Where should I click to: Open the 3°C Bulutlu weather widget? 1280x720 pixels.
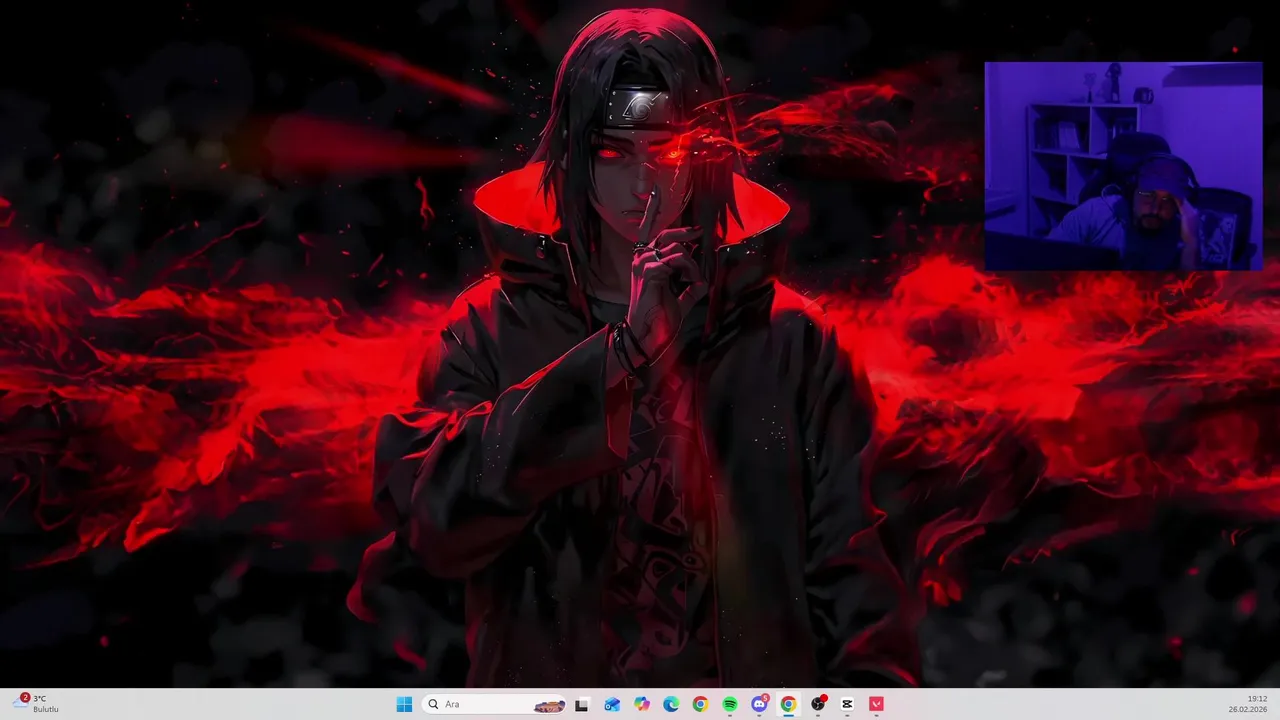pos(36,704)
